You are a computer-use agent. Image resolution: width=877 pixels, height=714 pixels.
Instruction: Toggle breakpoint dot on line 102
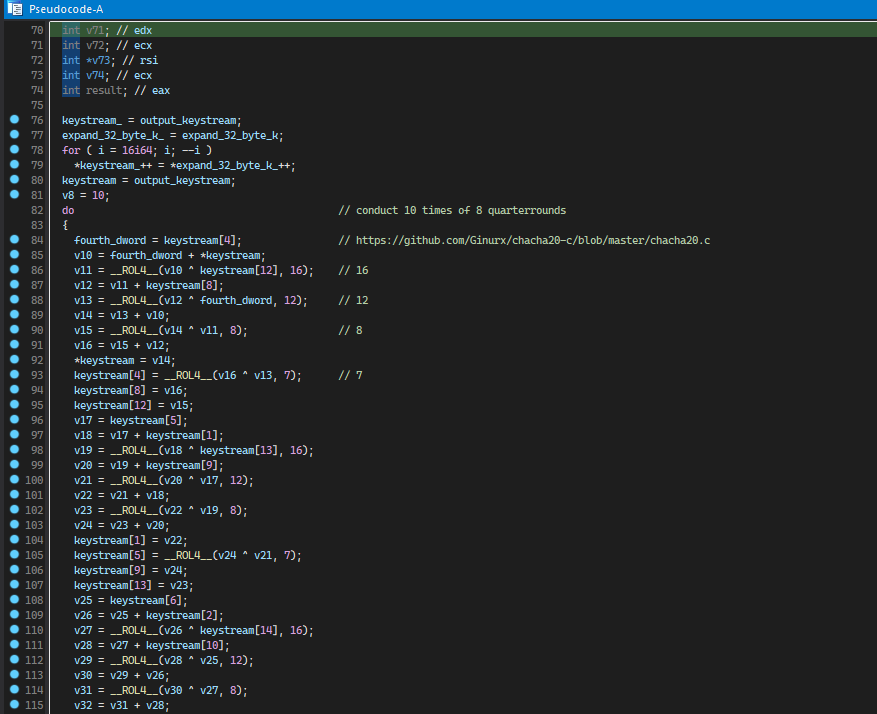[x=15, y=509]
